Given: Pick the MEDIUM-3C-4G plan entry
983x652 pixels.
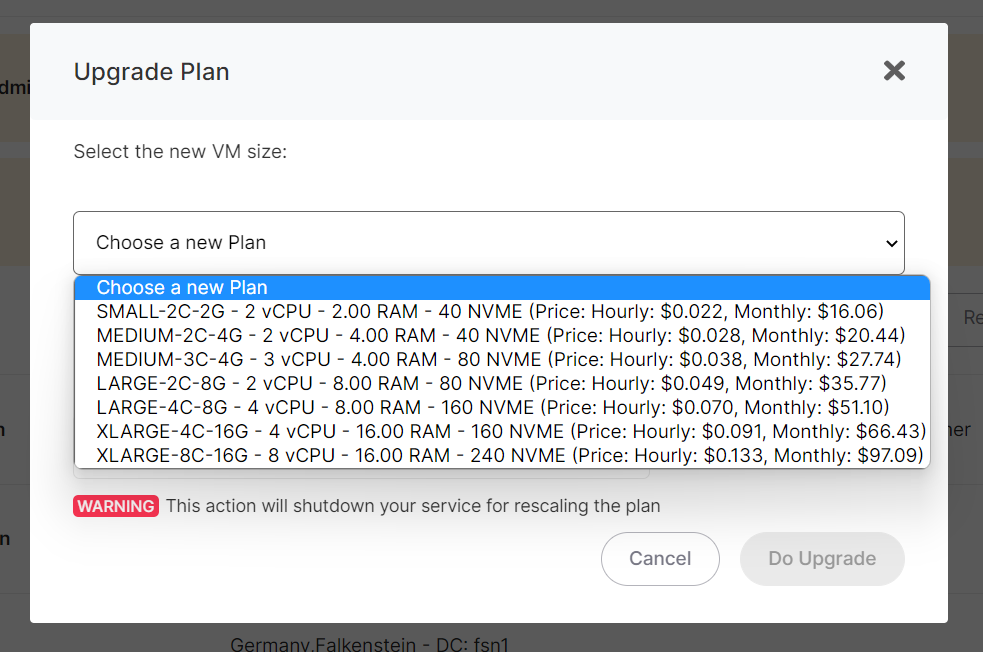Looking at the screenshot, I should pyautogui.click(x=400, y=360).
